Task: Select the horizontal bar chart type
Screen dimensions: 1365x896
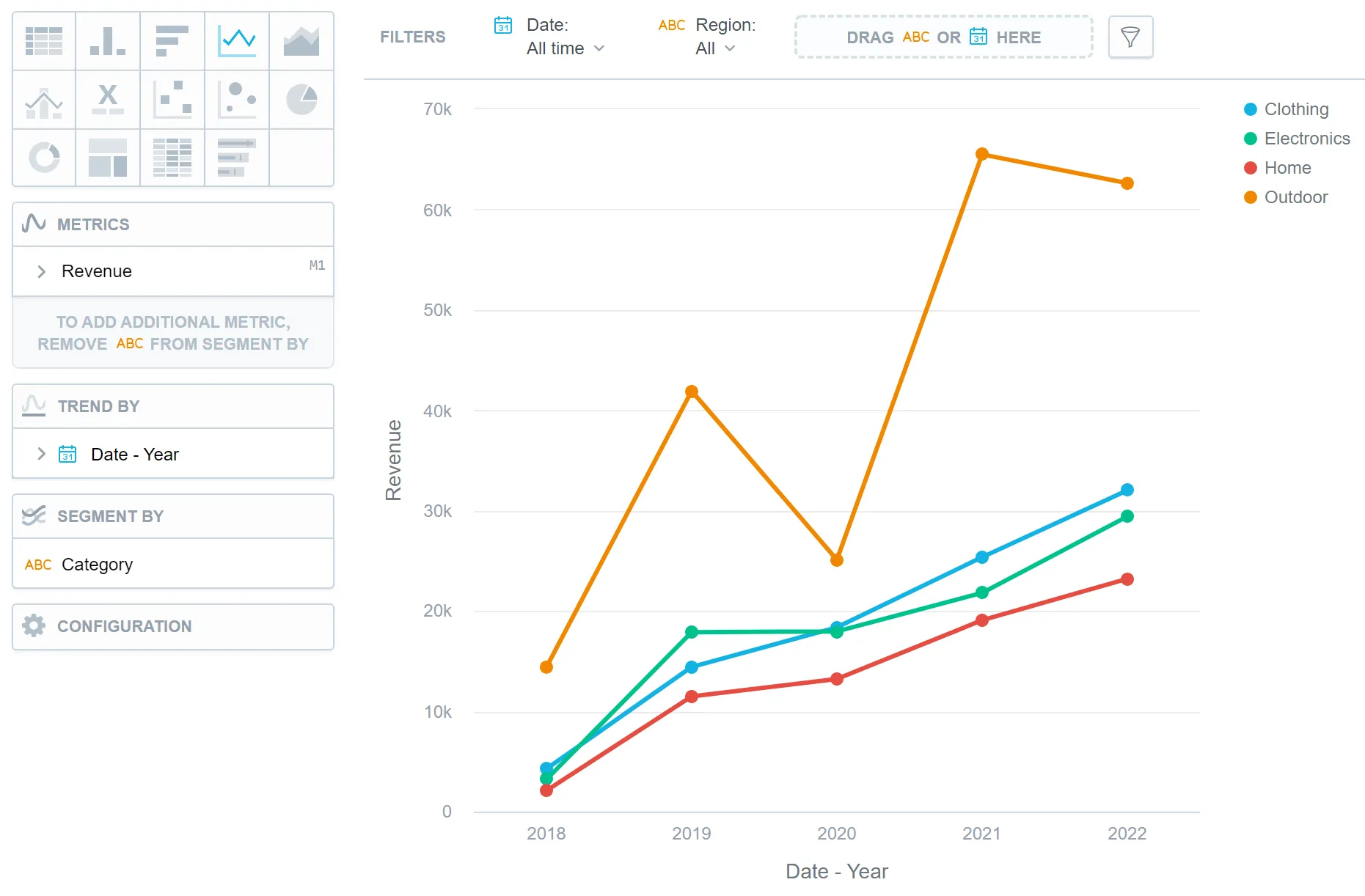Action: click(172, 41)
